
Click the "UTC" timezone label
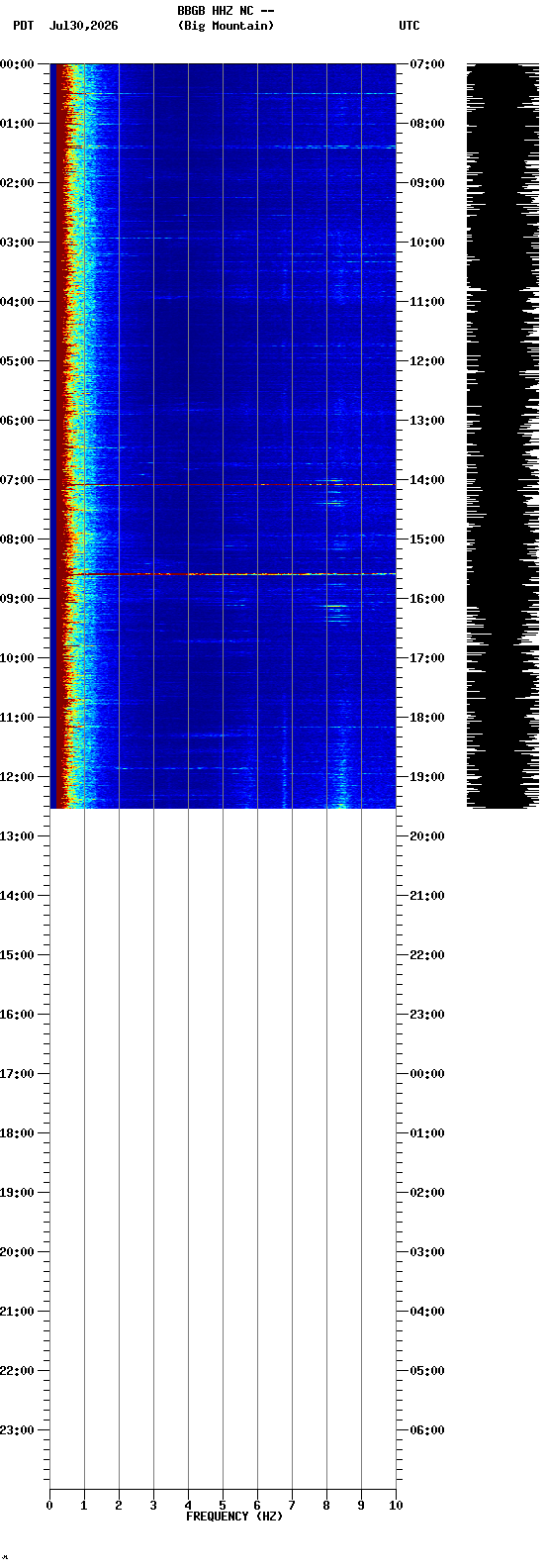coord(409,26)
